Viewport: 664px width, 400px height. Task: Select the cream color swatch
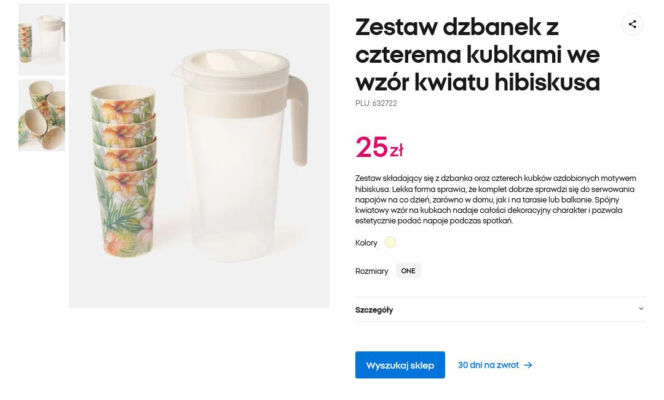pyautogui.click(x=390, y=242)
